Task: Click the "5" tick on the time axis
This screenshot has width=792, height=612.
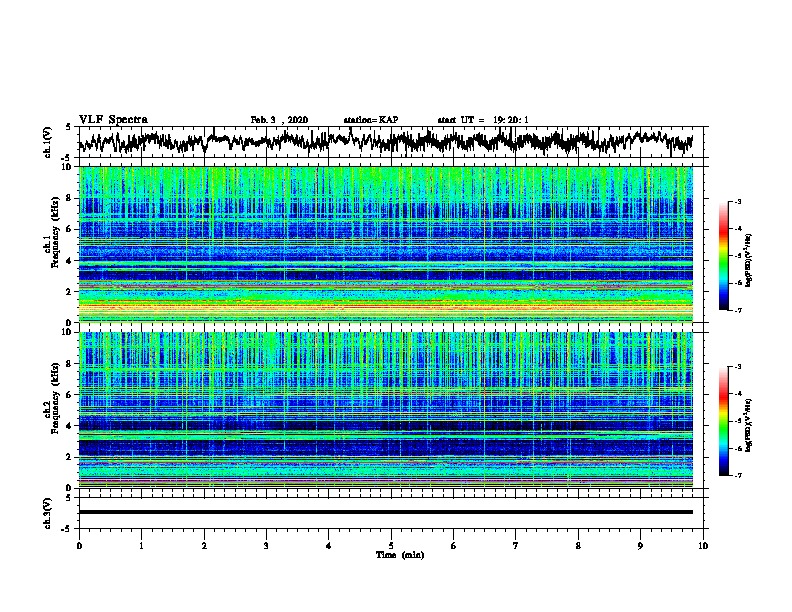Action: pos(391,546)
